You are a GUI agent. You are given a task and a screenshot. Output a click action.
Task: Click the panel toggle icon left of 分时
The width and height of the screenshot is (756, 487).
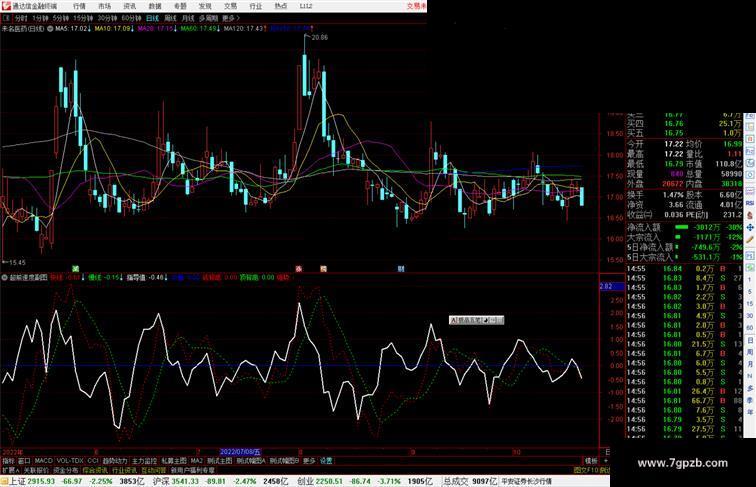pos(6,18)
